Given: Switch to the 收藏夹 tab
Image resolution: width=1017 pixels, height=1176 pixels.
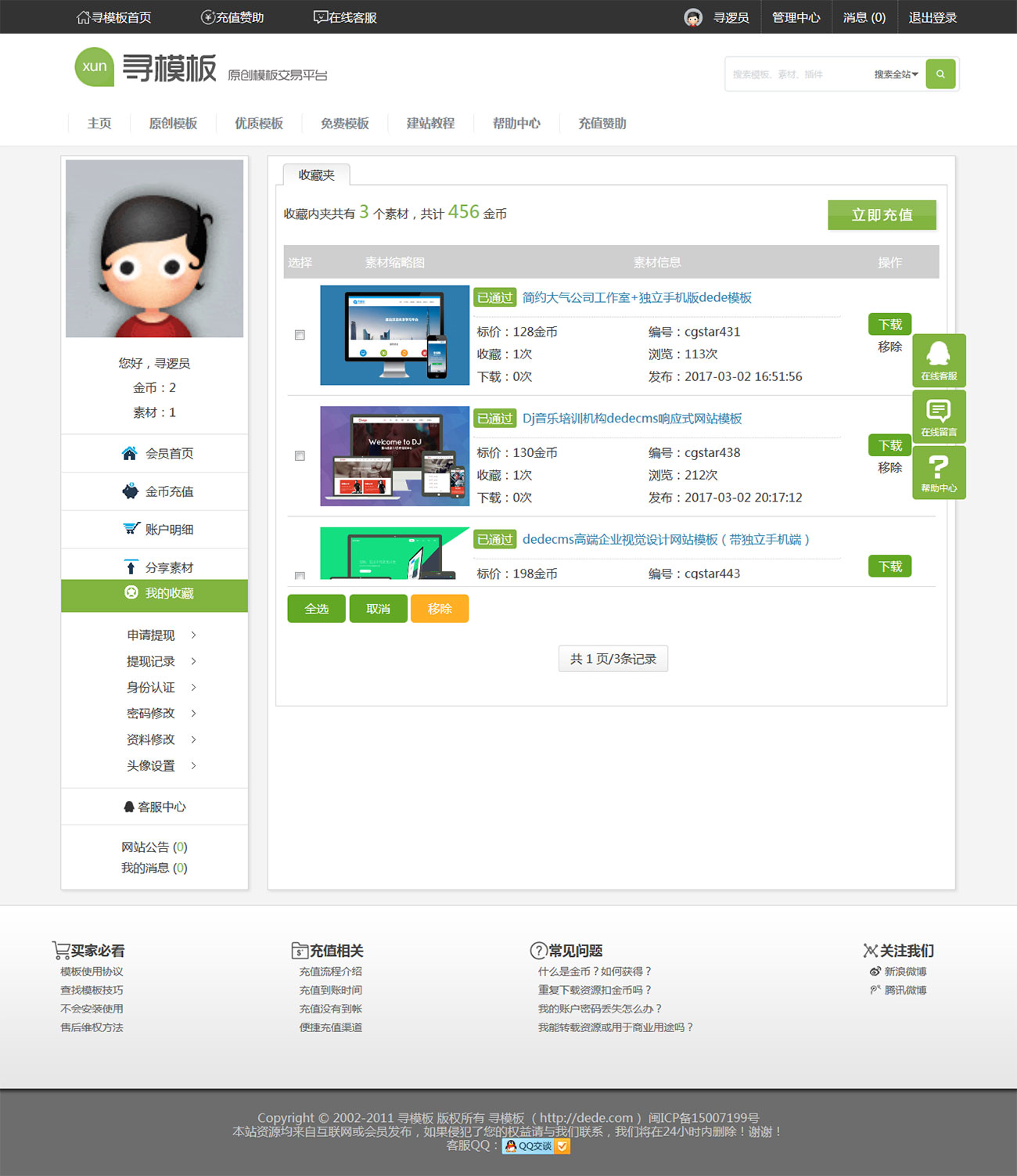Looking at the screenshot, I should tap(316, 175).
